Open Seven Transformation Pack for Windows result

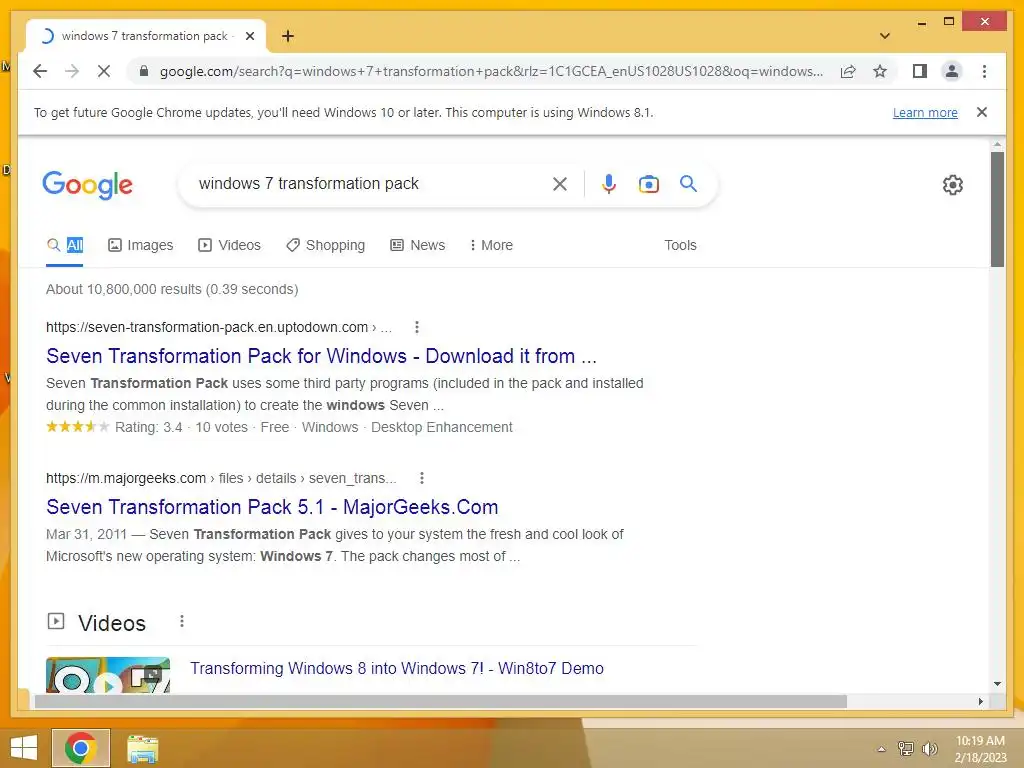321,357
